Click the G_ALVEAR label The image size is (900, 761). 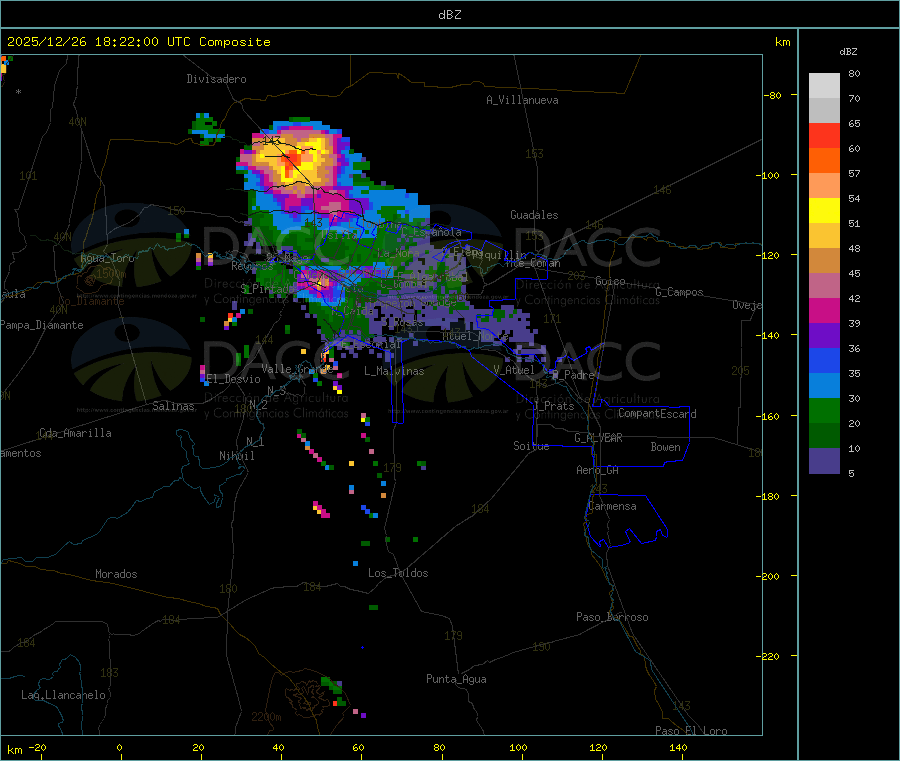tap(598, 438)
